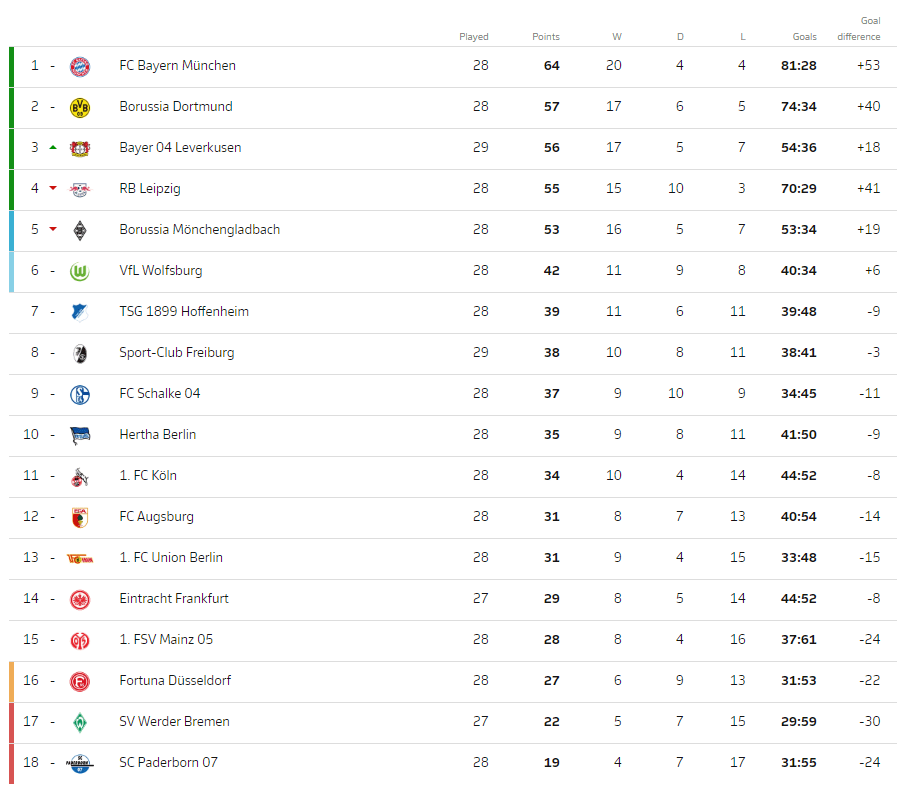Screen dimensions: 904x794
Task: Click the RB Leipzig logo
Action: click(x=80, y=189)
